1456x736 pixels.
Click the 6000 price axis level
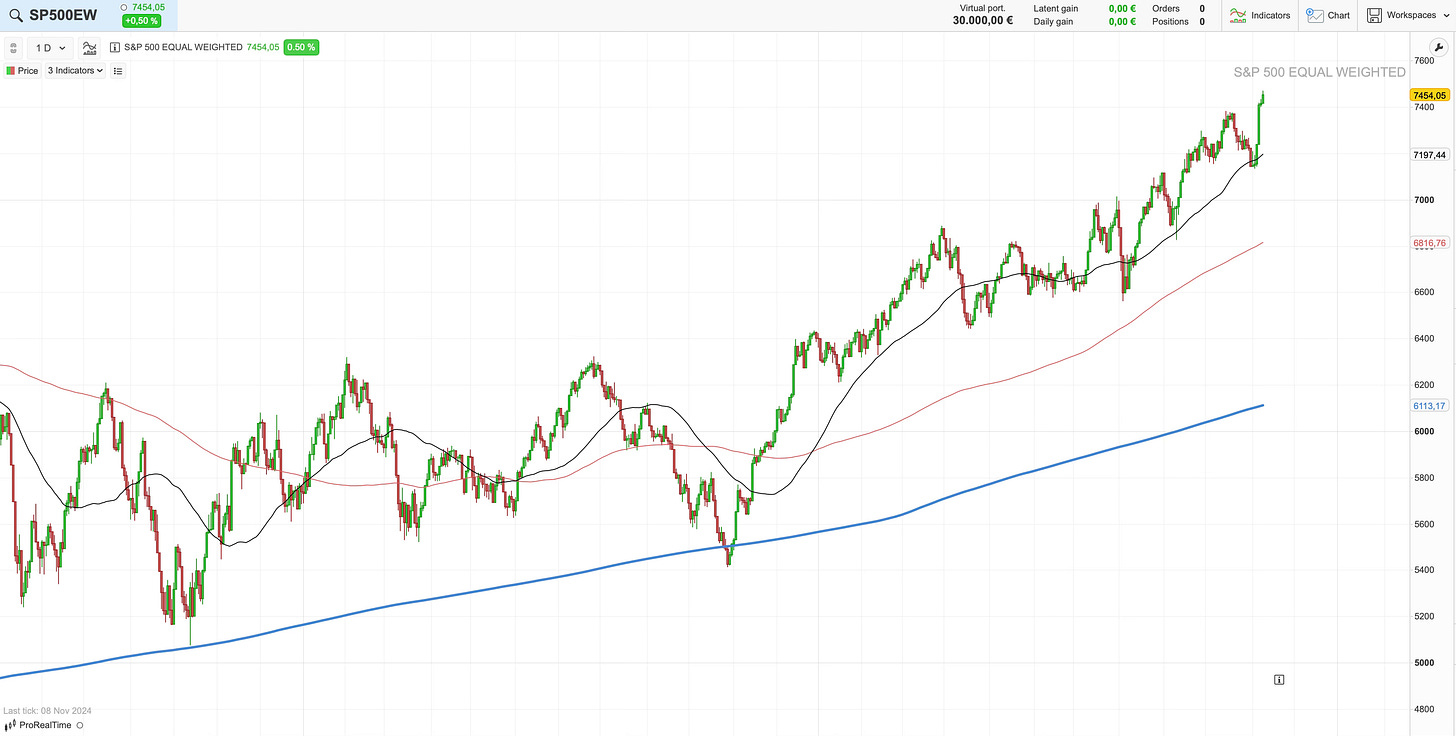(x=1424, y=432)
